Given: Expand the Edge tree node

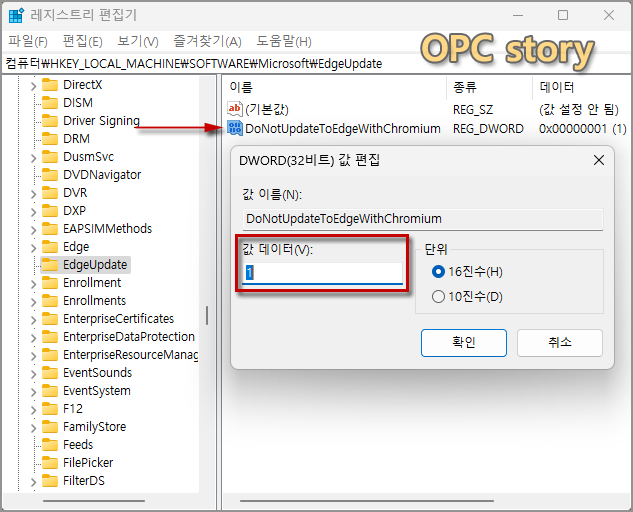Looking at the screenshot, I should (34, 248).
